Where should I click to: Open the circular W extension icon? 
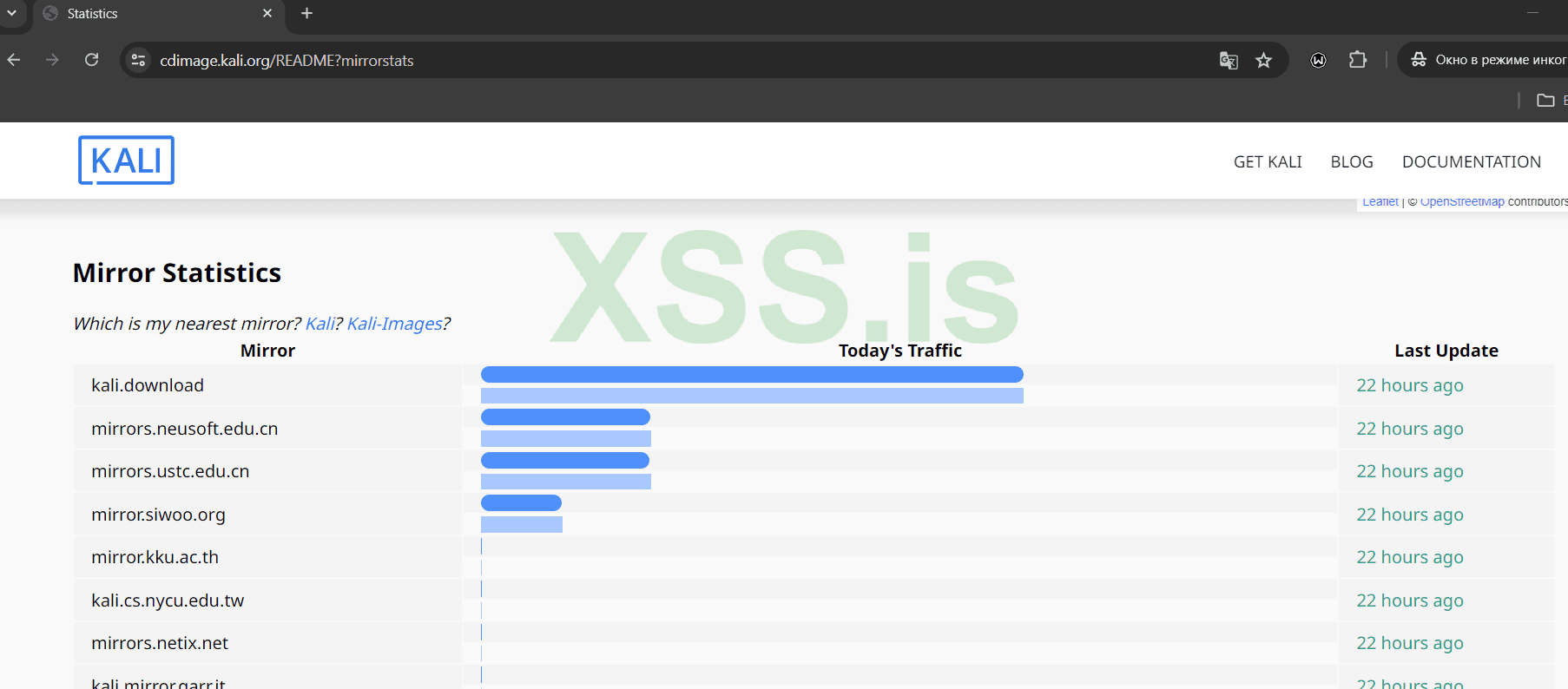tap(1319, 60)
